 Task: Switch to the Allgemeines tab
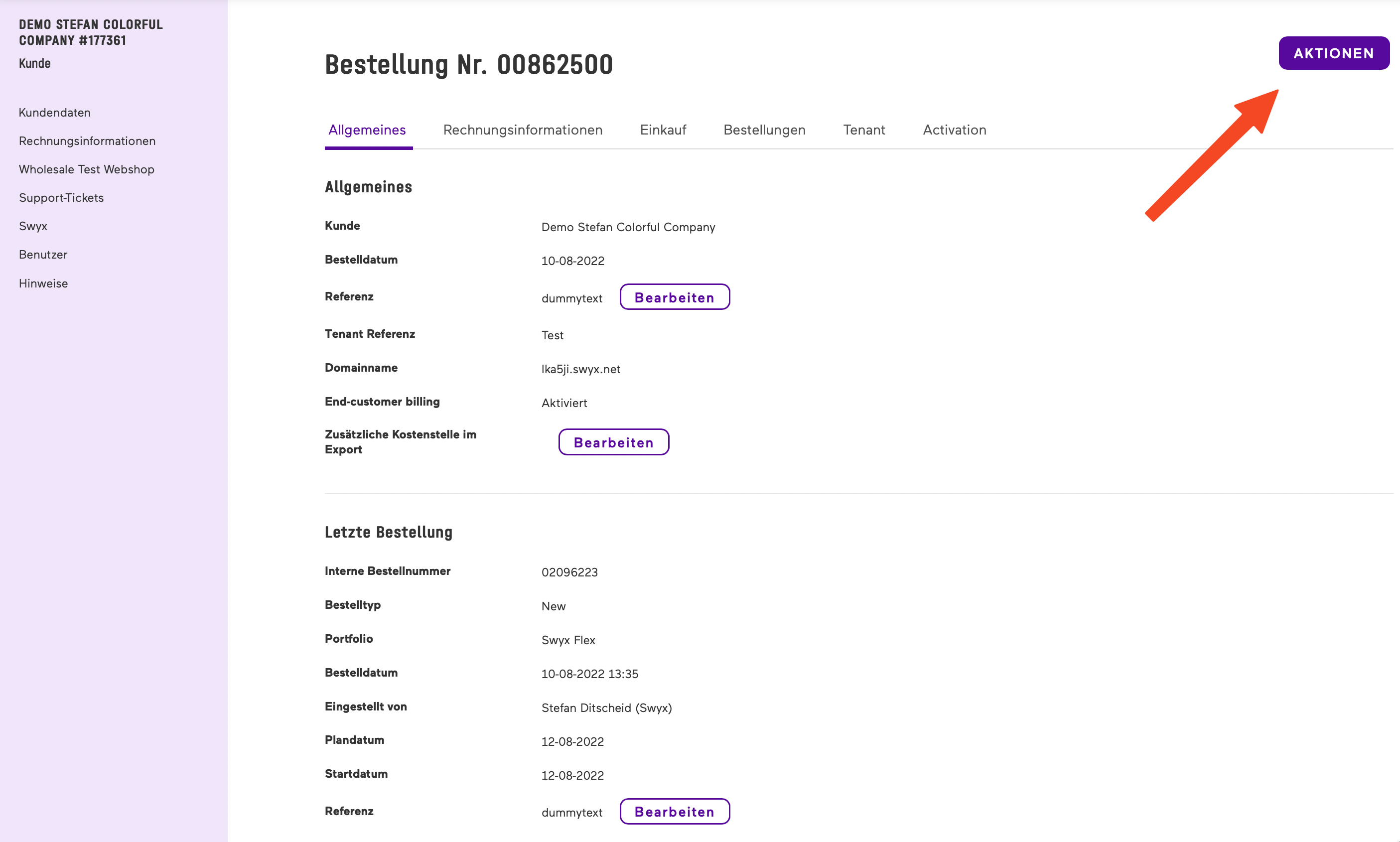point(367,130)
